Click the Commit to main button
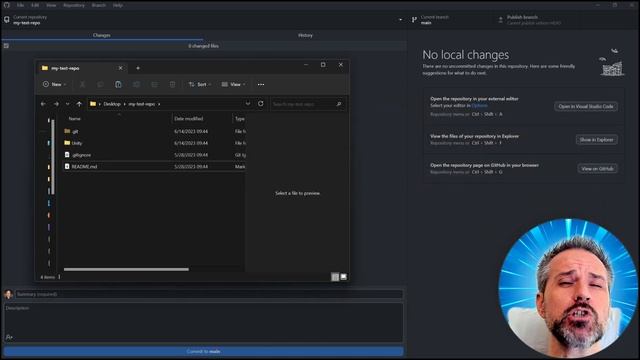640x360 pixels. pyautogui.click(x=203, y=351)
